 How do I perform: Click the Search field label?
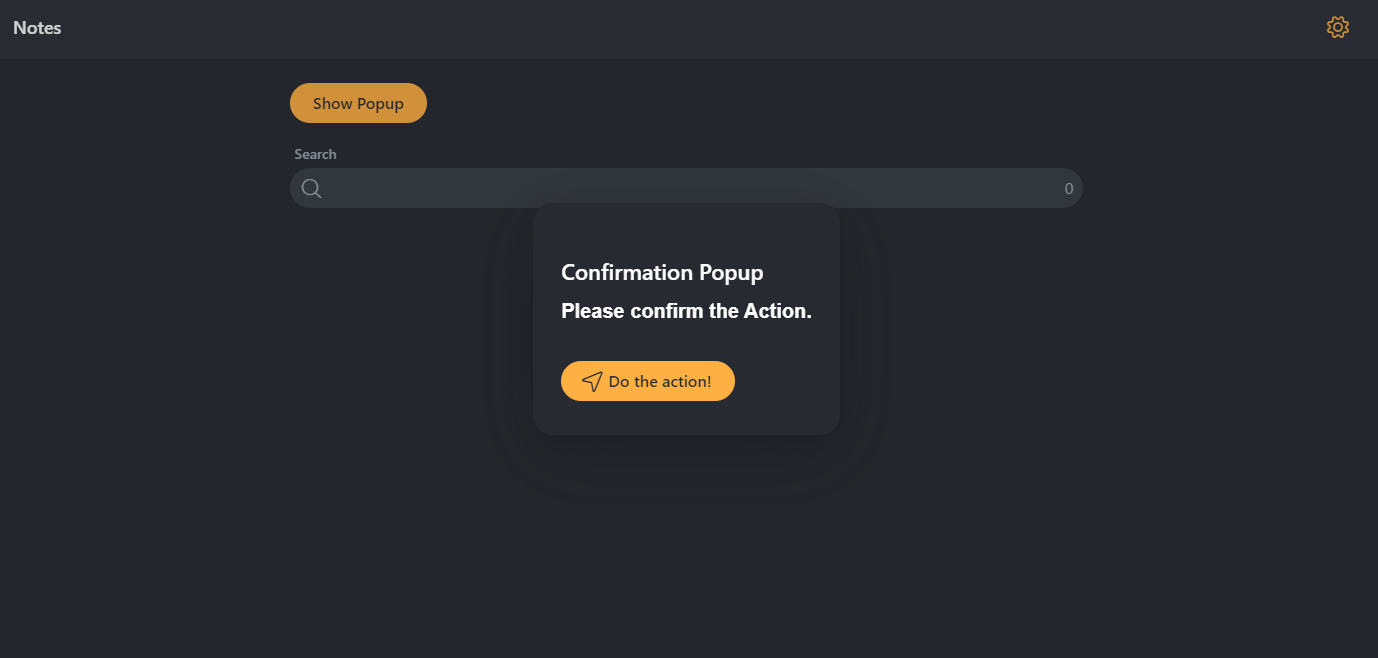coord(315,154)
